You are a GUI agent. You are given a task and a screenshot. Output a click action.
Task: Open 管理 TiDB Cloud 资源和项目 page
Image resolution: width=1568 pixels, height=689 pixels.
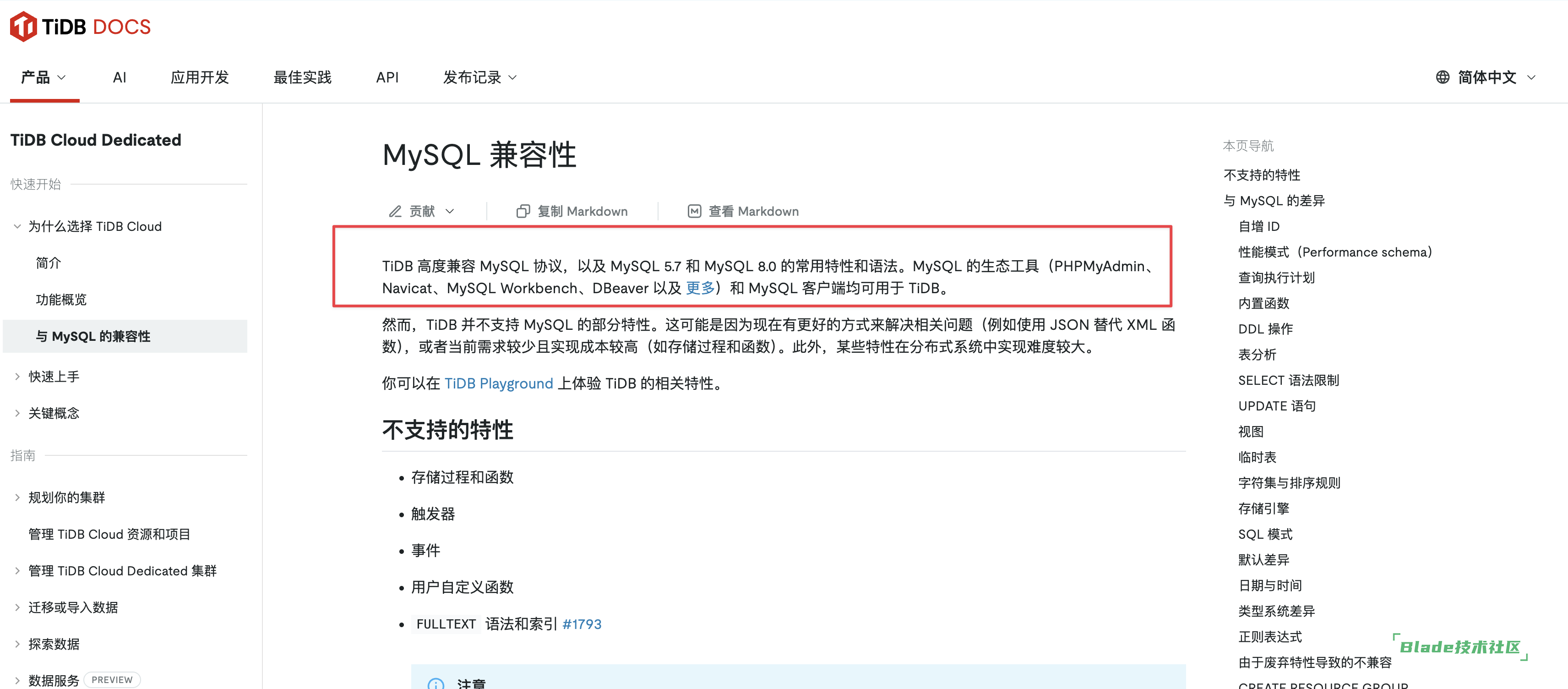[109, 535]
